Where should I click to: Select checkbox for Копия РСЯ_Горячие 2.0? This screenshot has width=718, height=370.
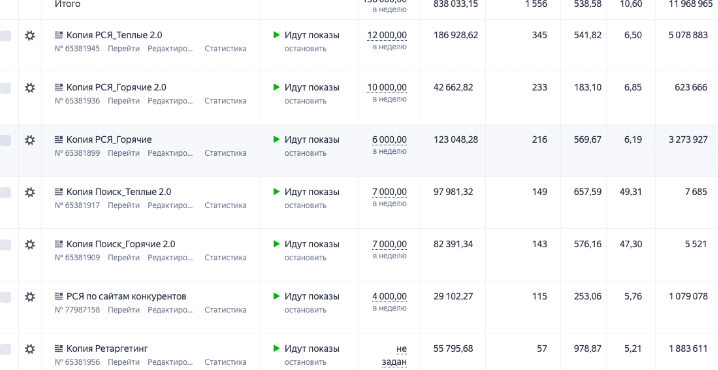click(5, 88)
